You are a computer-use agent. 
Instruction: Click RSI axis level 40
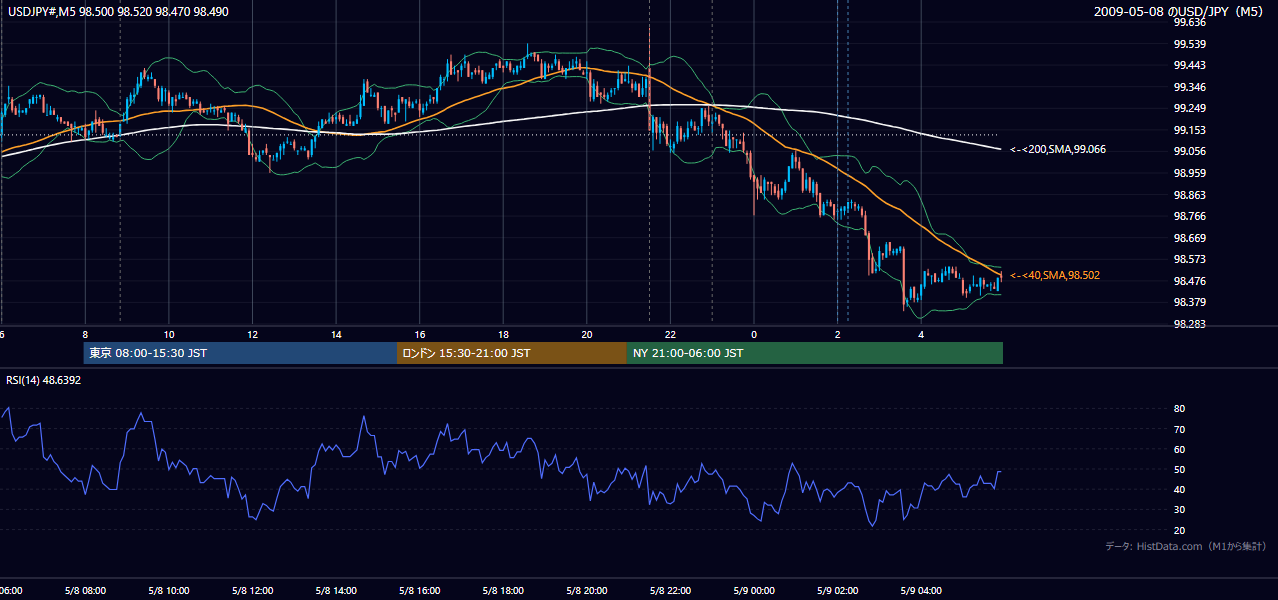click(1179, 489)
